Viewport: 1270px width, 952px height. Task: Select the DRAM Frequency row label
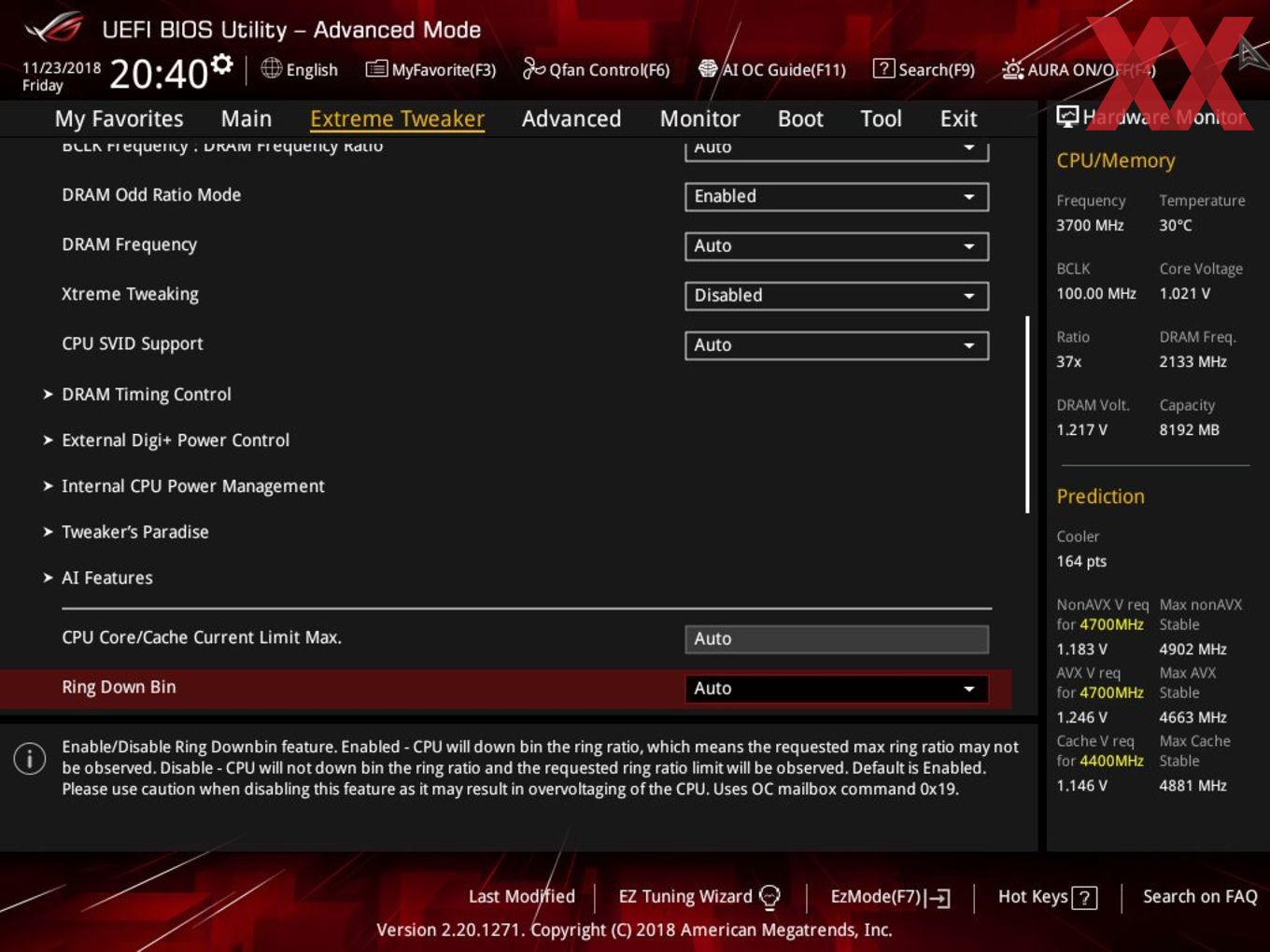point(129,245)
